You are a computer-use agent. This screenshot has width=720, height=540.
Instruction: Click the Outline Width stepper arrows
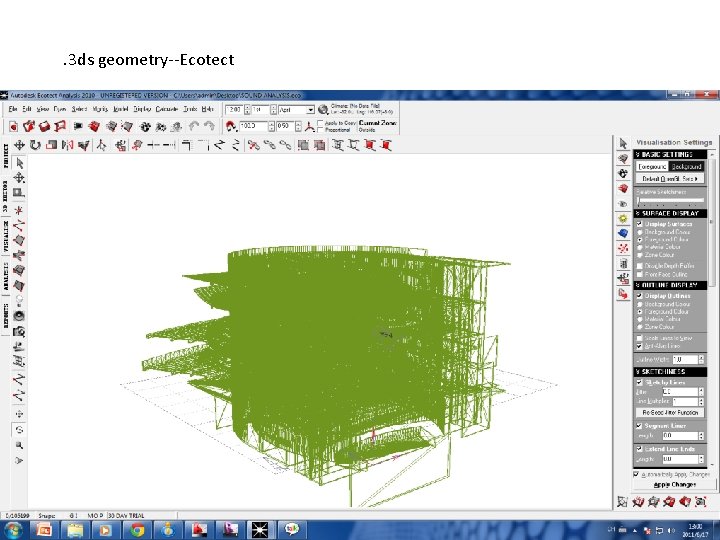tap(701, 359)
